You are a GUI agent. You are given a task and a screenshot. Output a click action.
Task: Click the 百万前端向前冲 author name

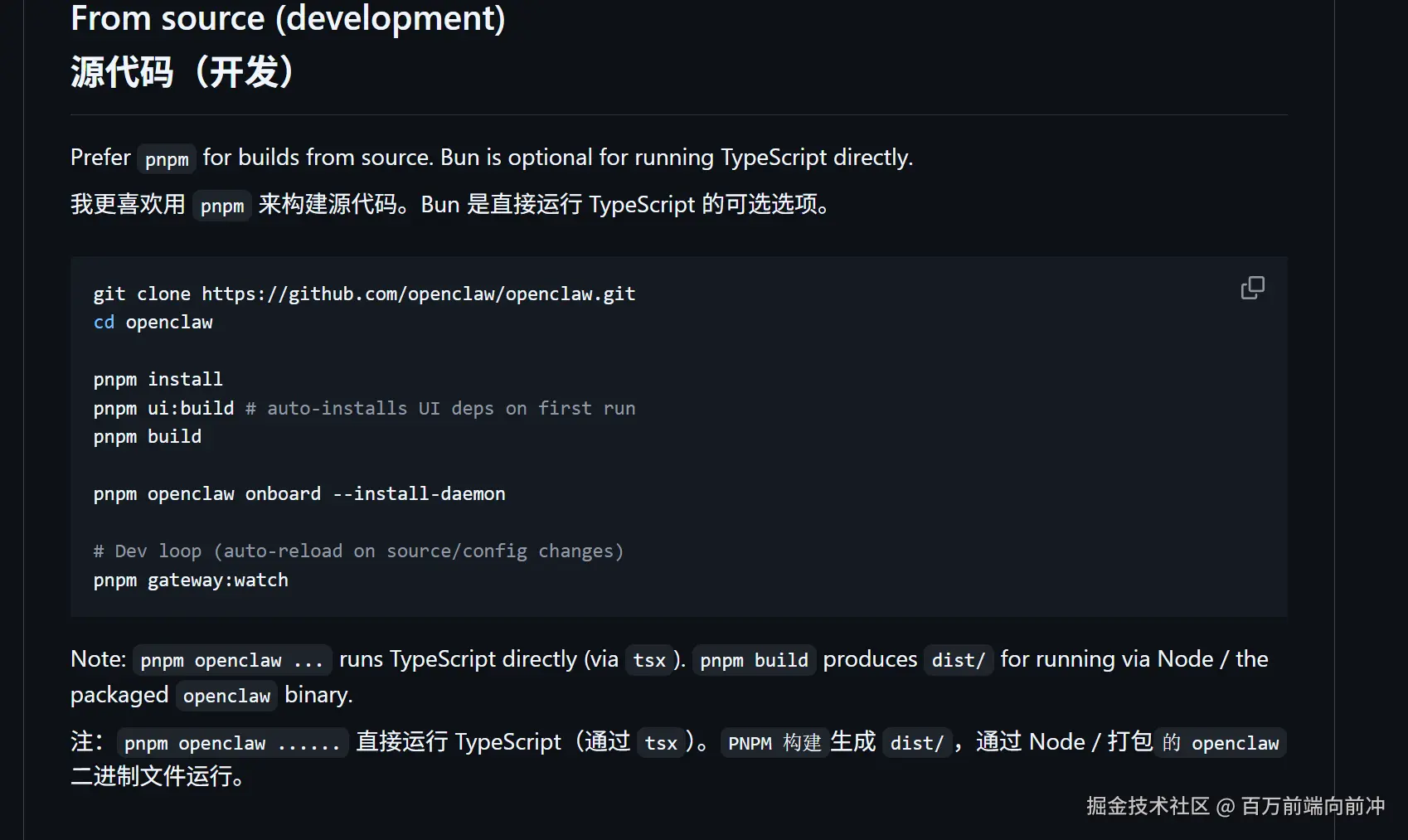click(1313, 806)
